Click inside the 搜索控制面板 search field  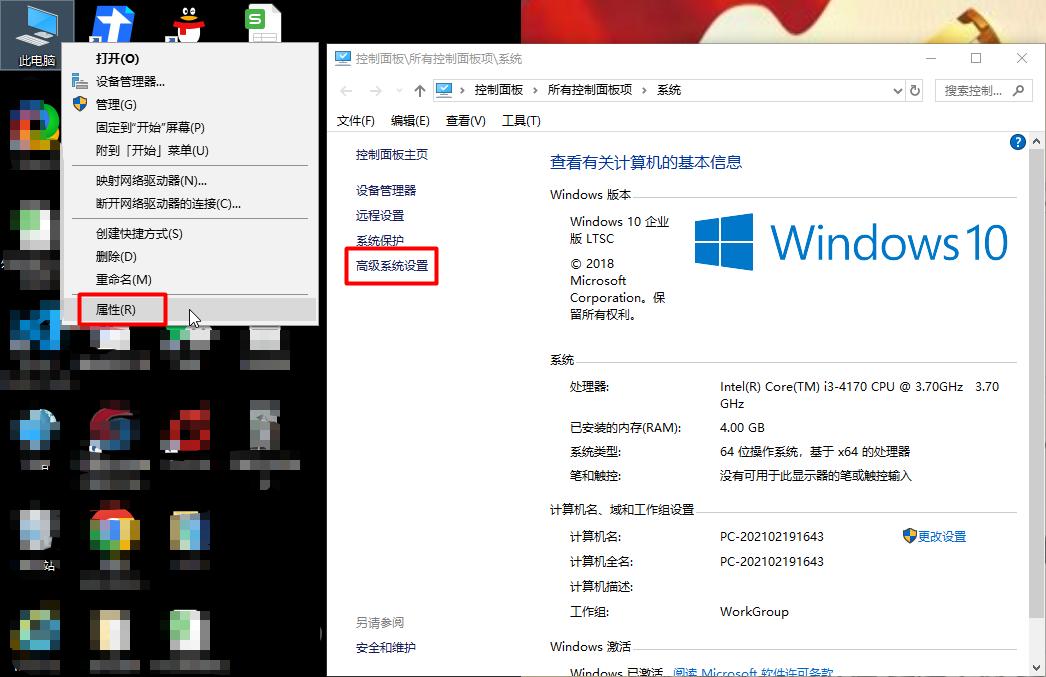(x=977, y=90)
